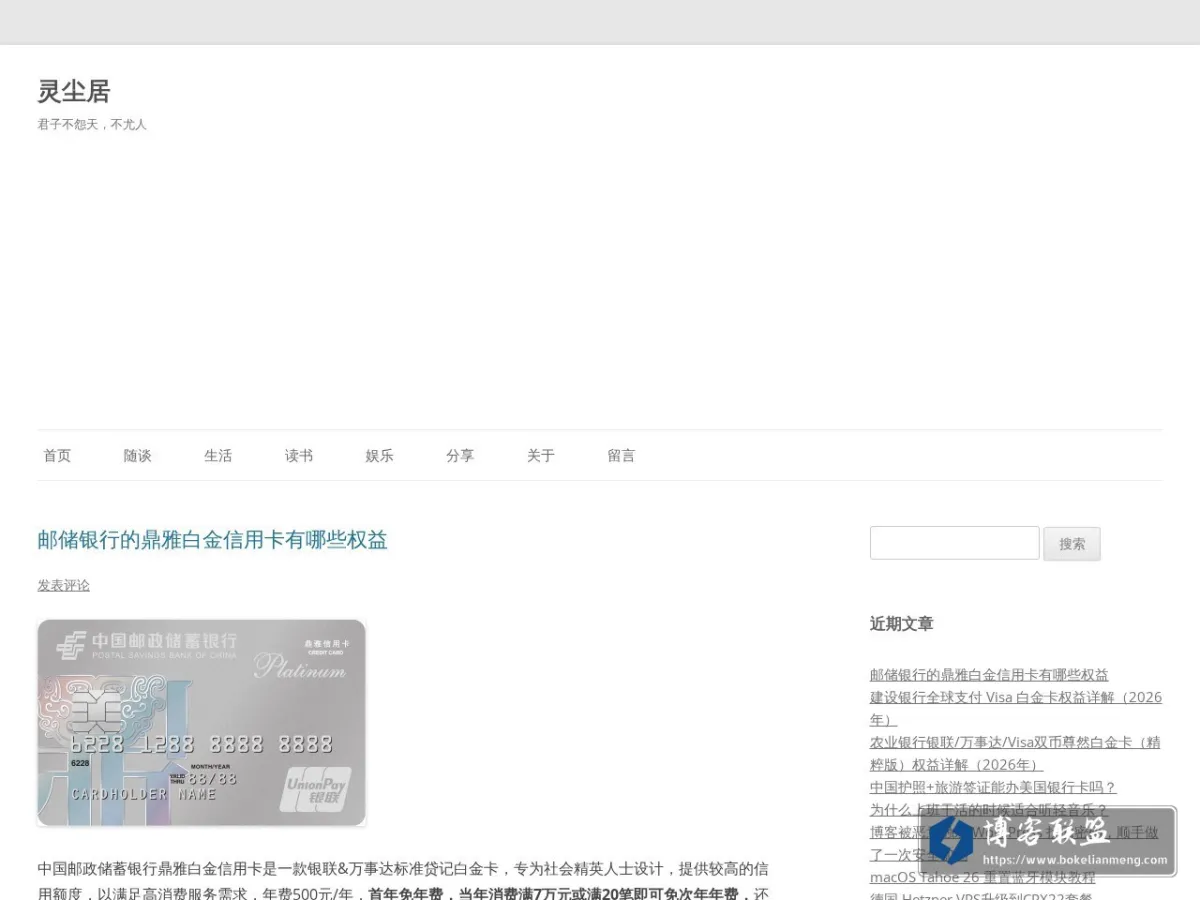Open the 灵尘居 site title link

[x=74, y=91]
